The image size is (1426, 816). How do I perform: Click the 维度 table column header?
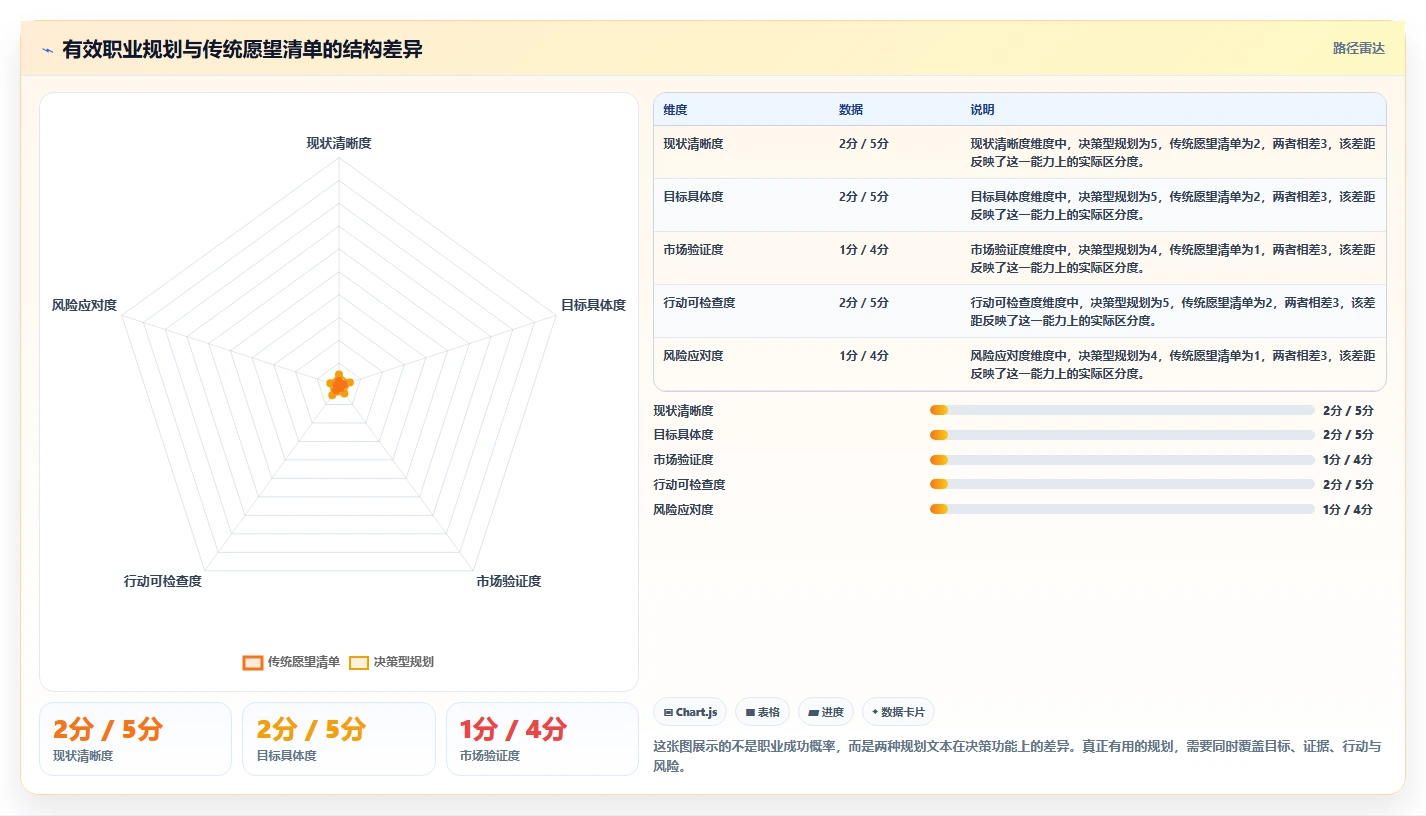(x=675, y=110)
